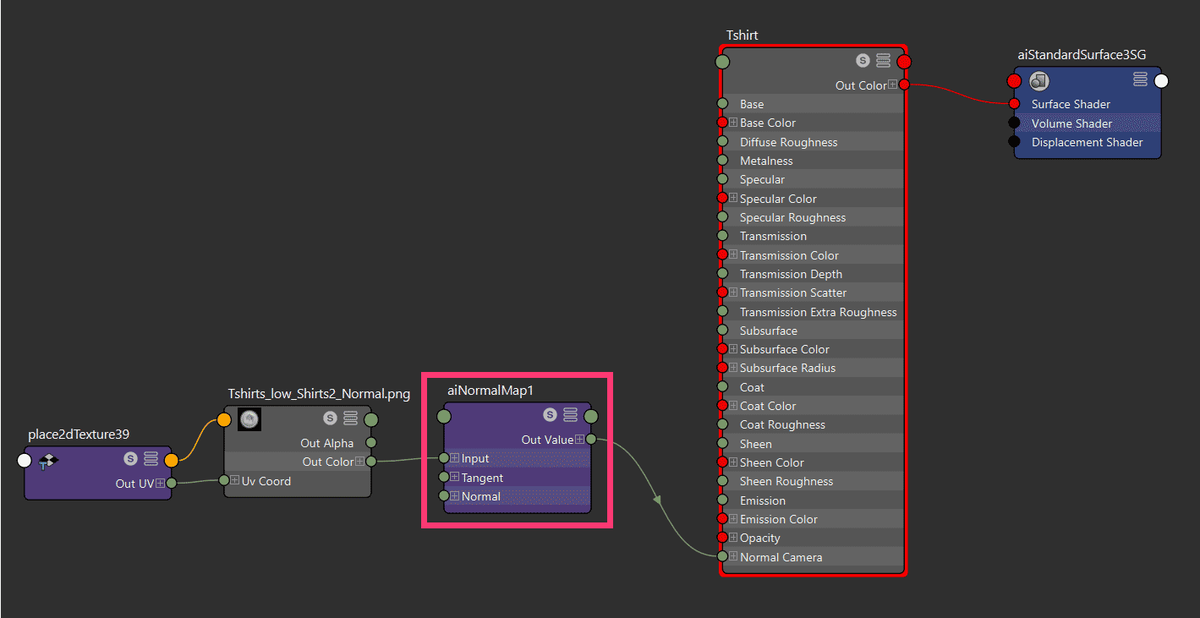Click the display-mode bars icon on aiNormalMap1

[x=570, y=415]
